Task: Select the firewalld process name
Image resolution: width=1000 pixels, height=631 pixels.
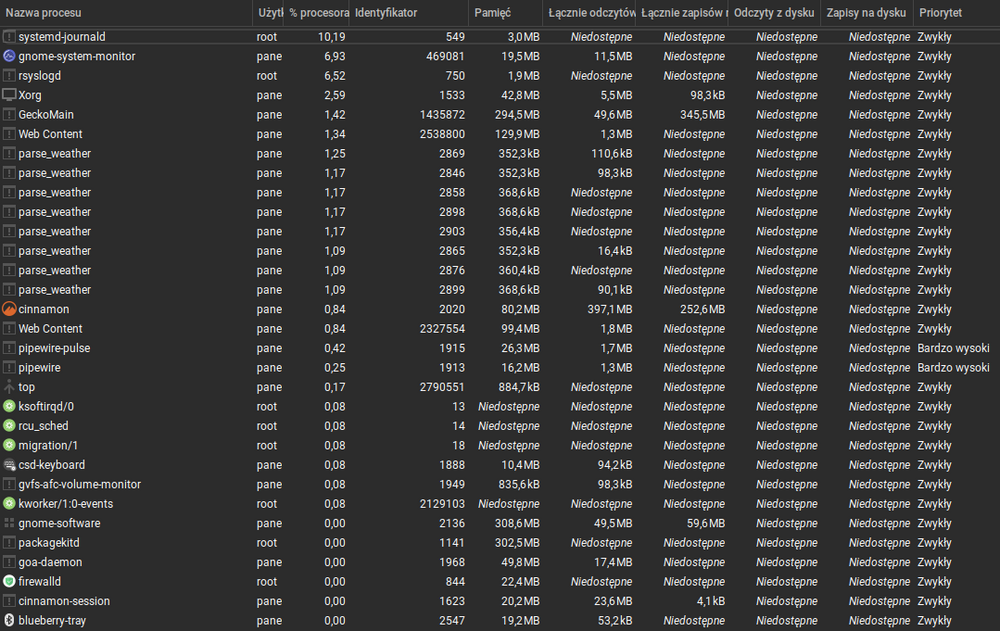Action: coord(40,581)
